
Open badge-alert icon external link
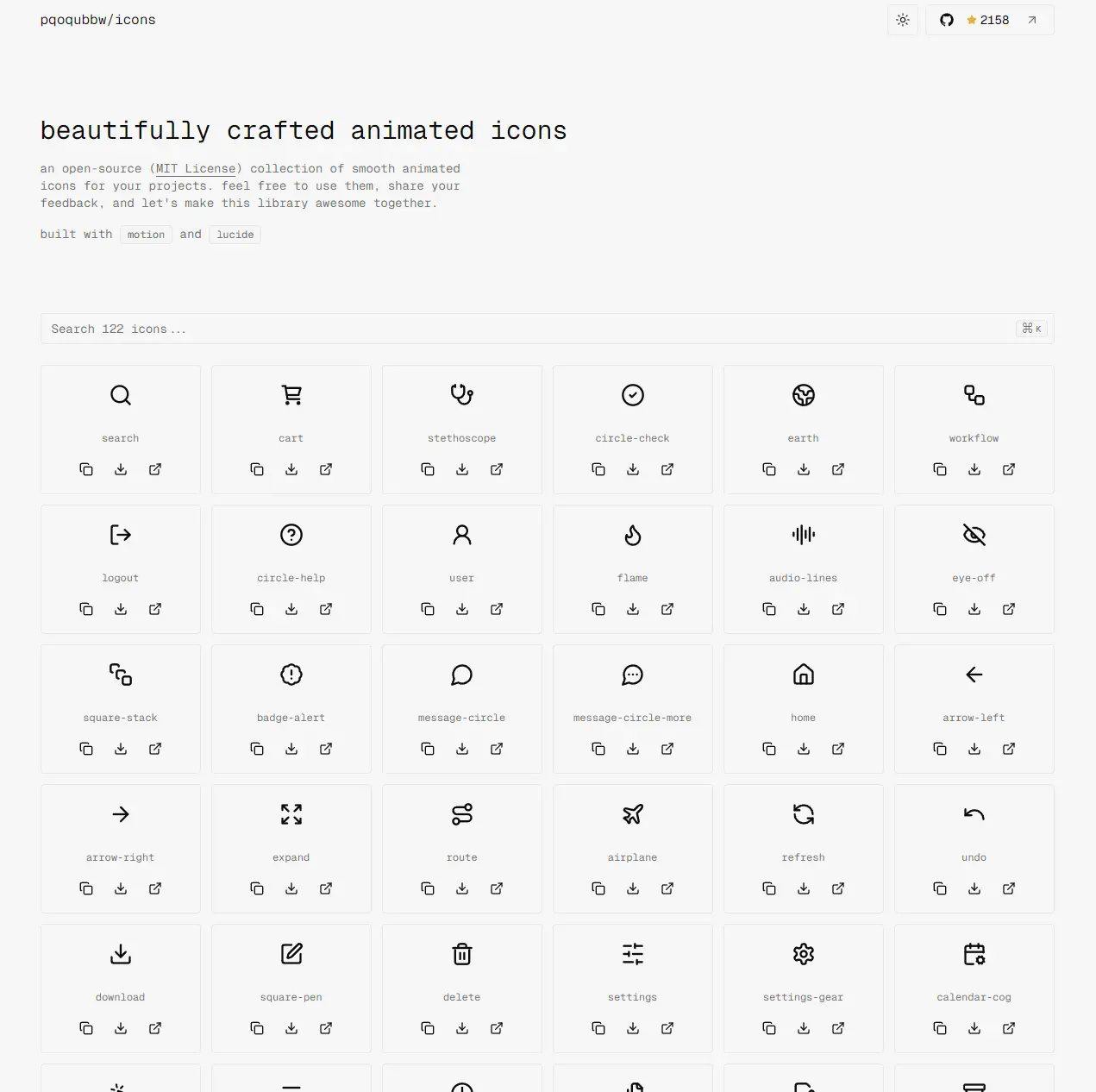click(x=326, y=749)
